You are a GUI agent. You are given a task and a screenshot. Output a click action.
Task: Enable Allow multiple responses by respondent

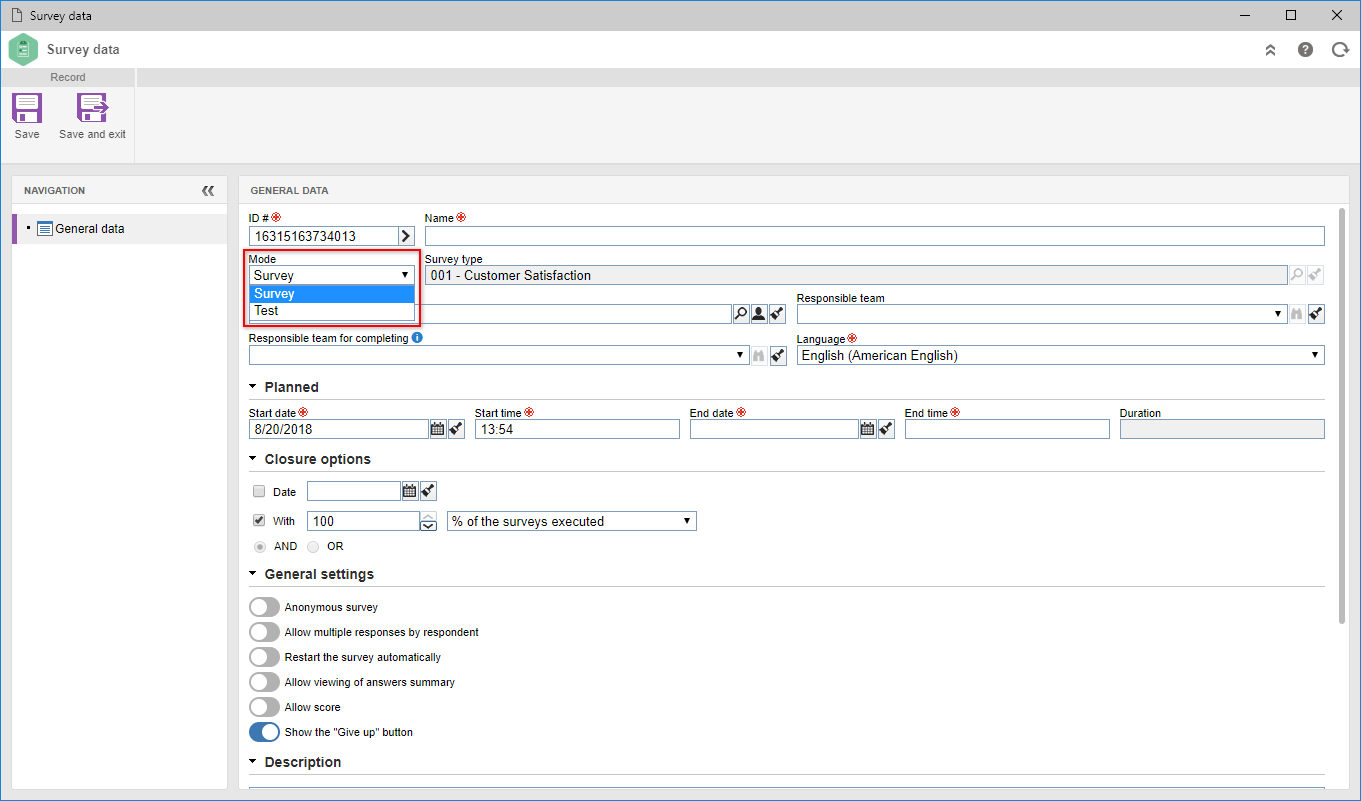click(x=264, y=632)
